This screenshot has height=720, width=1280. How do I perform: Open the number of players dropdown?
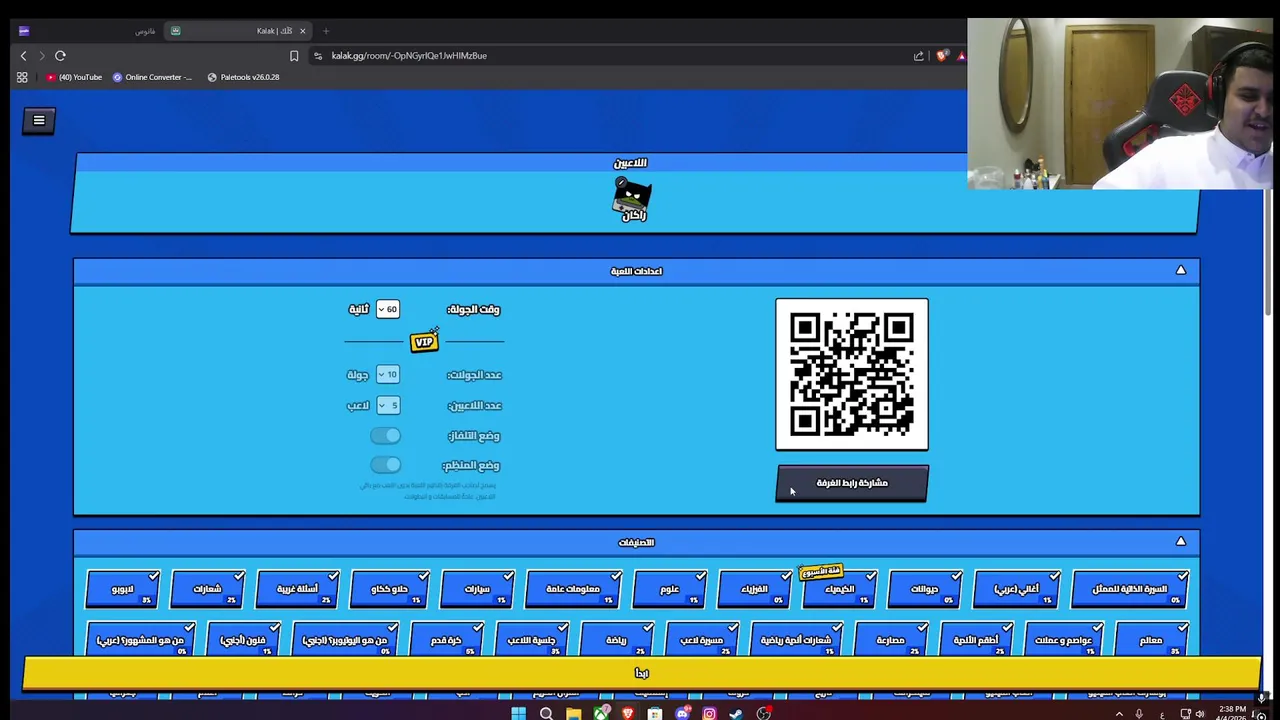point(387,405)
